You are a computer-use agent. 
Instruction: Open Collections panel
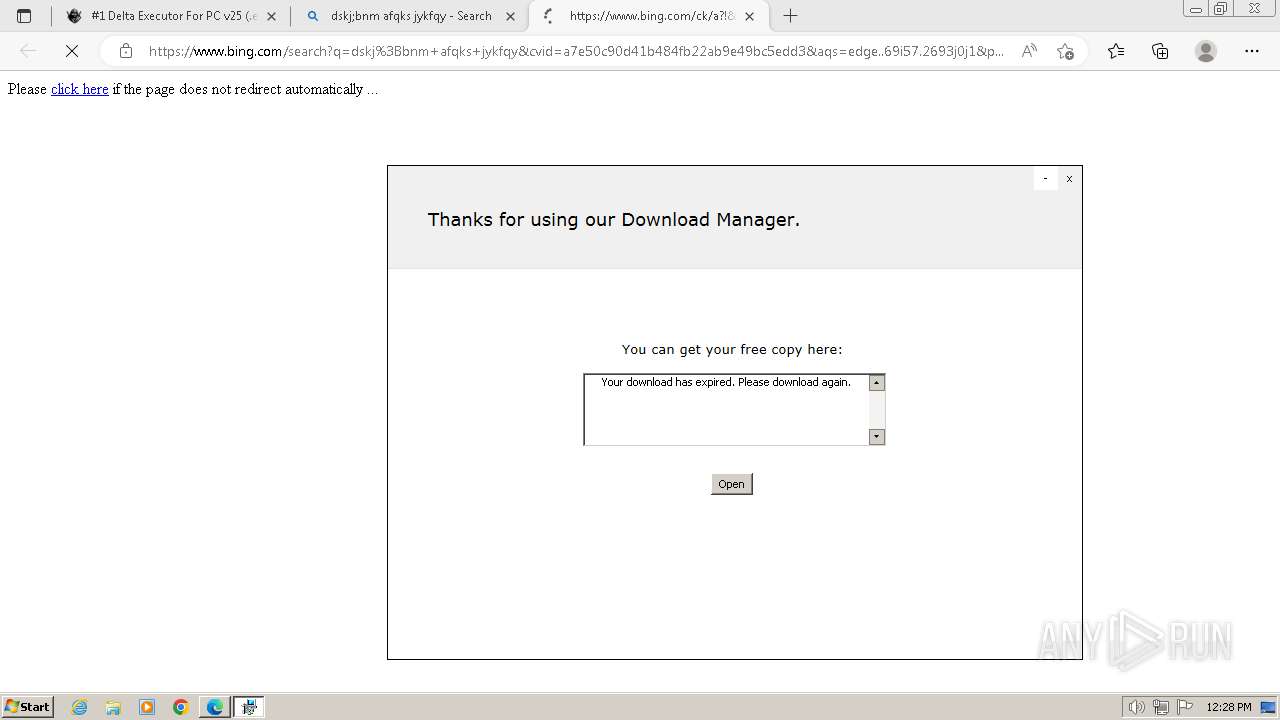coord(1160,51)
